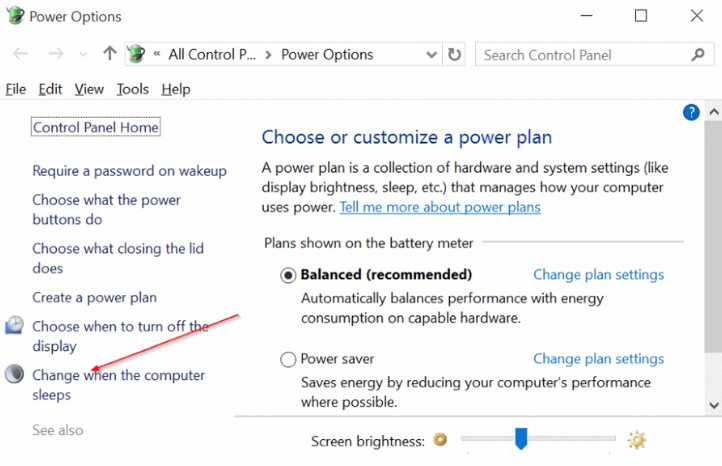The width and height of the screenshot is (722, 466).
Task: Click the Screen brightness slider handle
Action: [x=520, y=439]
